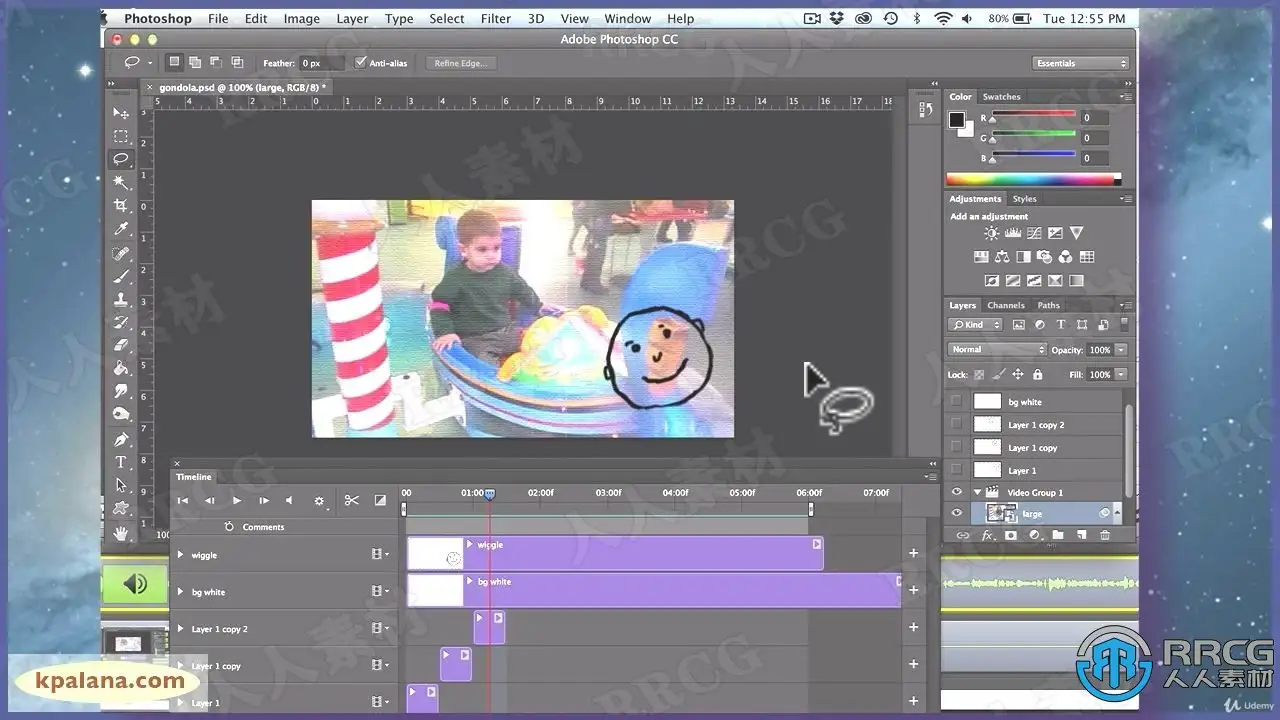This screenshot has width=1280, height=720.
Task: Click the Refine Edge button
Action: click(x=460, y=63)
